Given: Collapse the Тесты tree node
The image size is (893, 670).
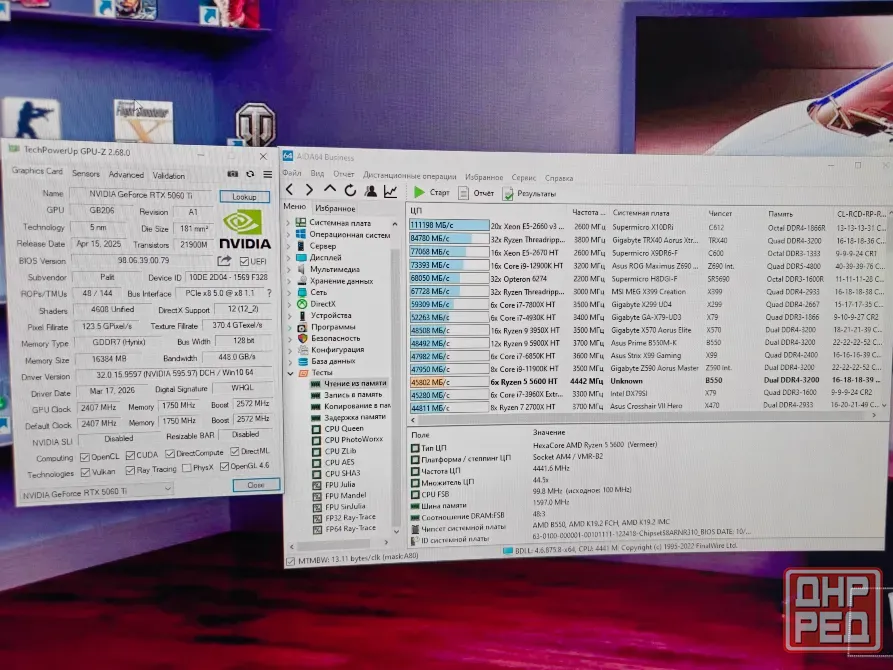Looking at the screenshot, I should click(290, 373).
